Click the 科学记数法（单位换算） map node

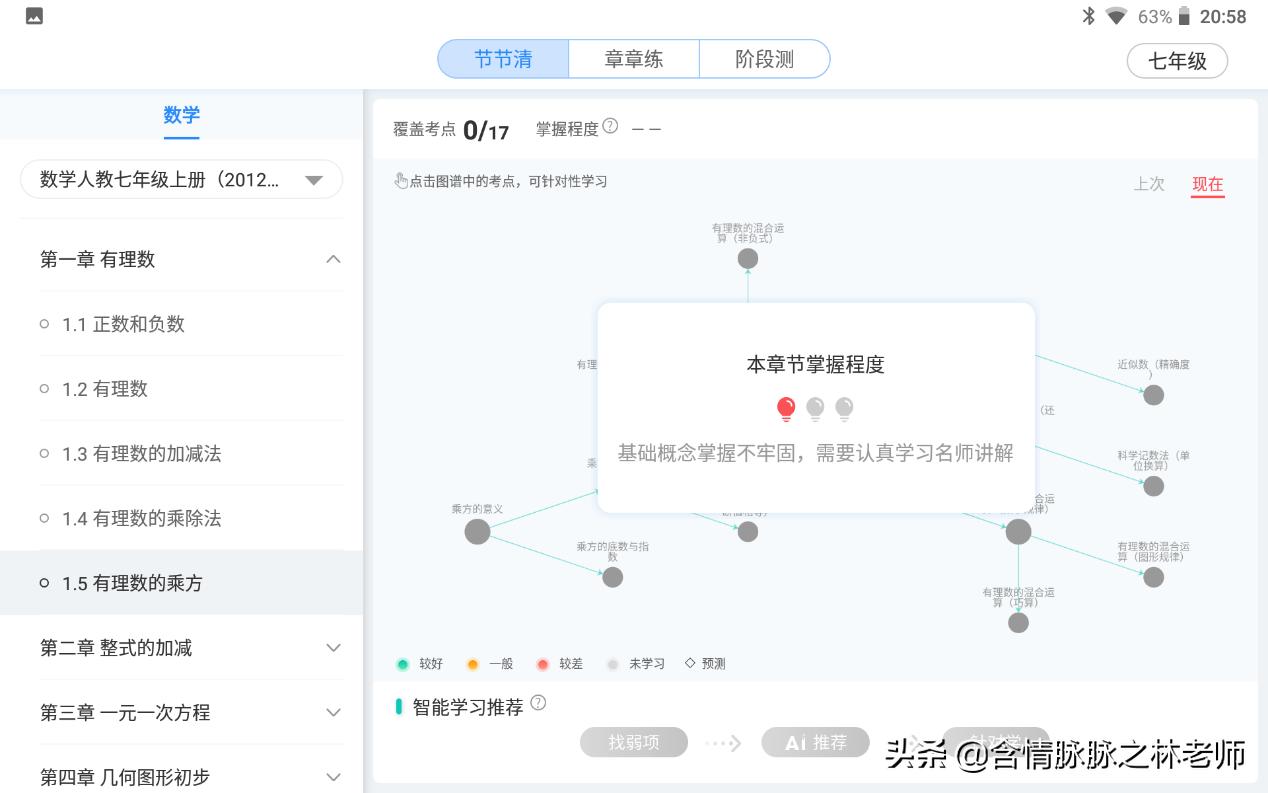pos(1153,486)
